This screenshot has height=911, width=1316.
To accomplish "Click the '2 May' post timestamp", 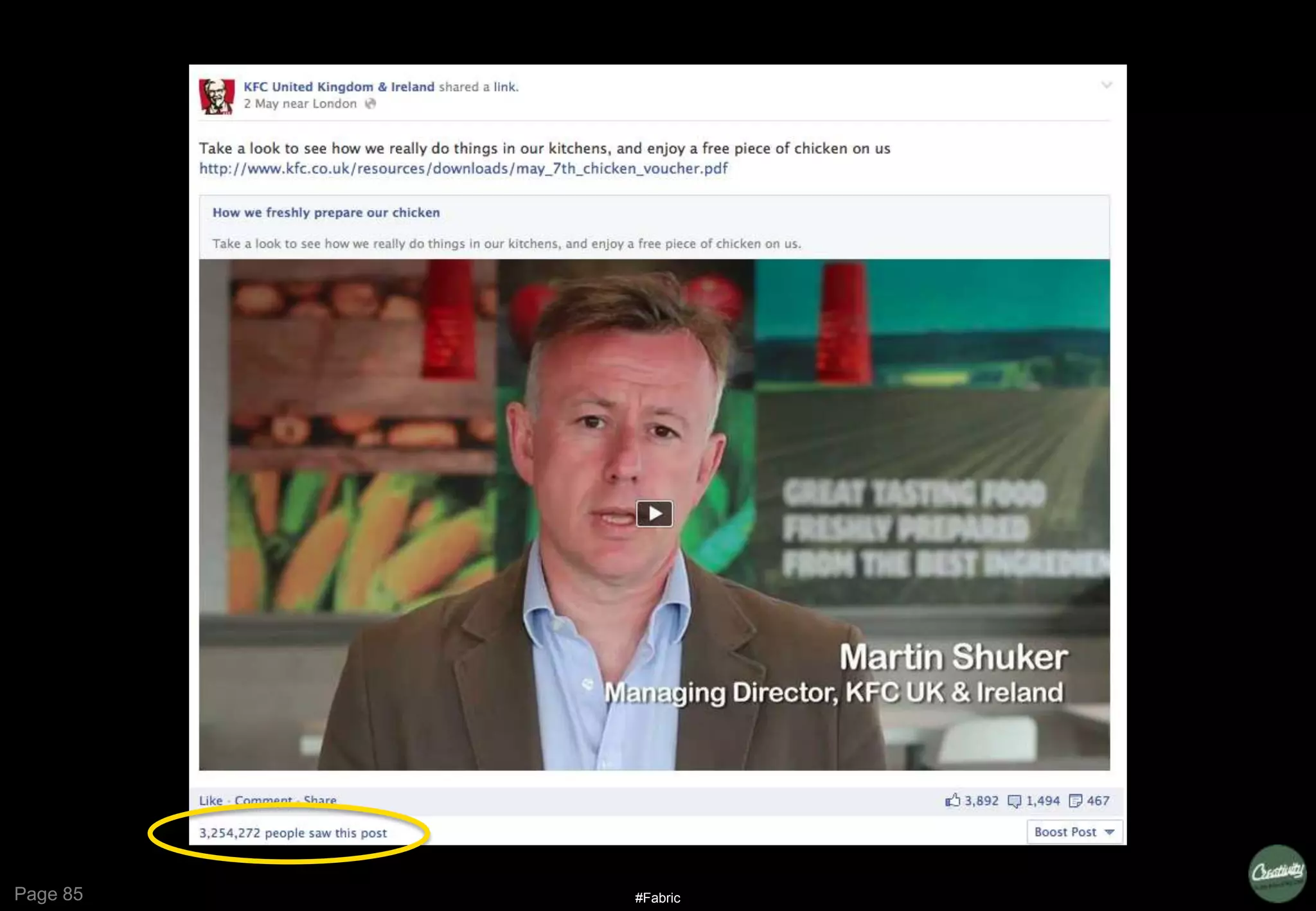I will coord(260,104).
